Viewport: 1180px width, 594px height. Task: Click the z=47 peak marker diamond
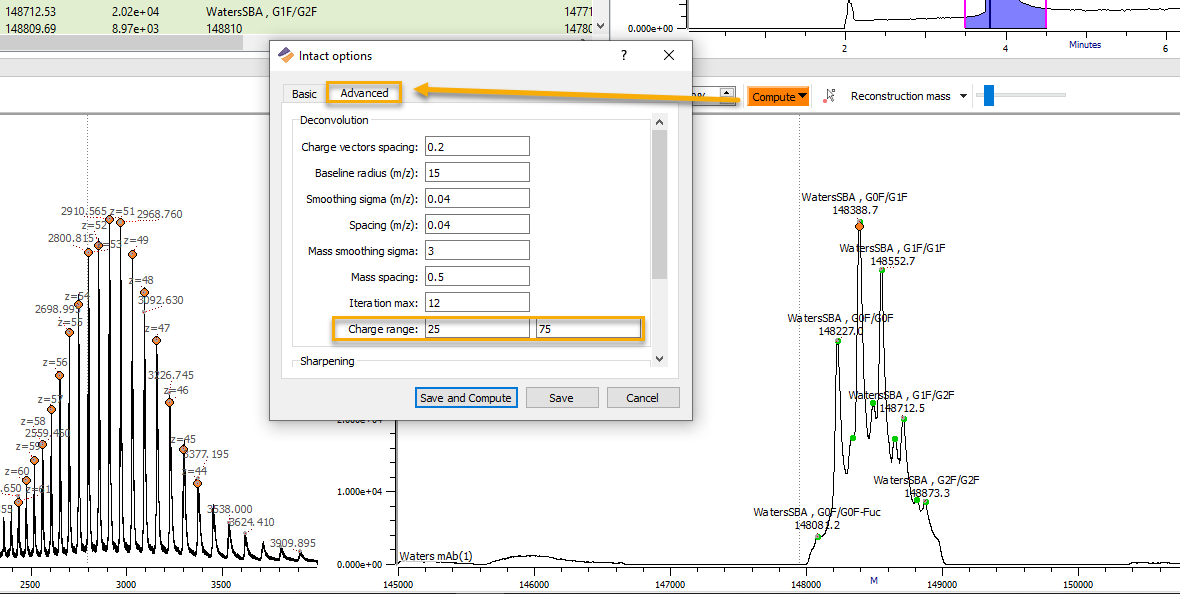coord(157,341)
